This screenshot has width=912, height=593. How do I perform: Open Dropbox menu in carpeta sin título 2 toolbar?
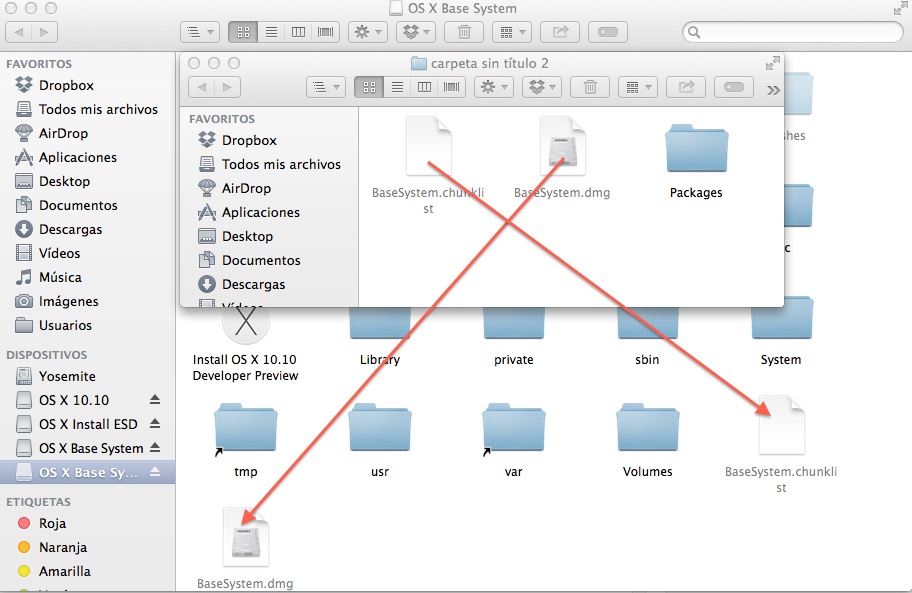pyautogui.click(x=542, y=87)
